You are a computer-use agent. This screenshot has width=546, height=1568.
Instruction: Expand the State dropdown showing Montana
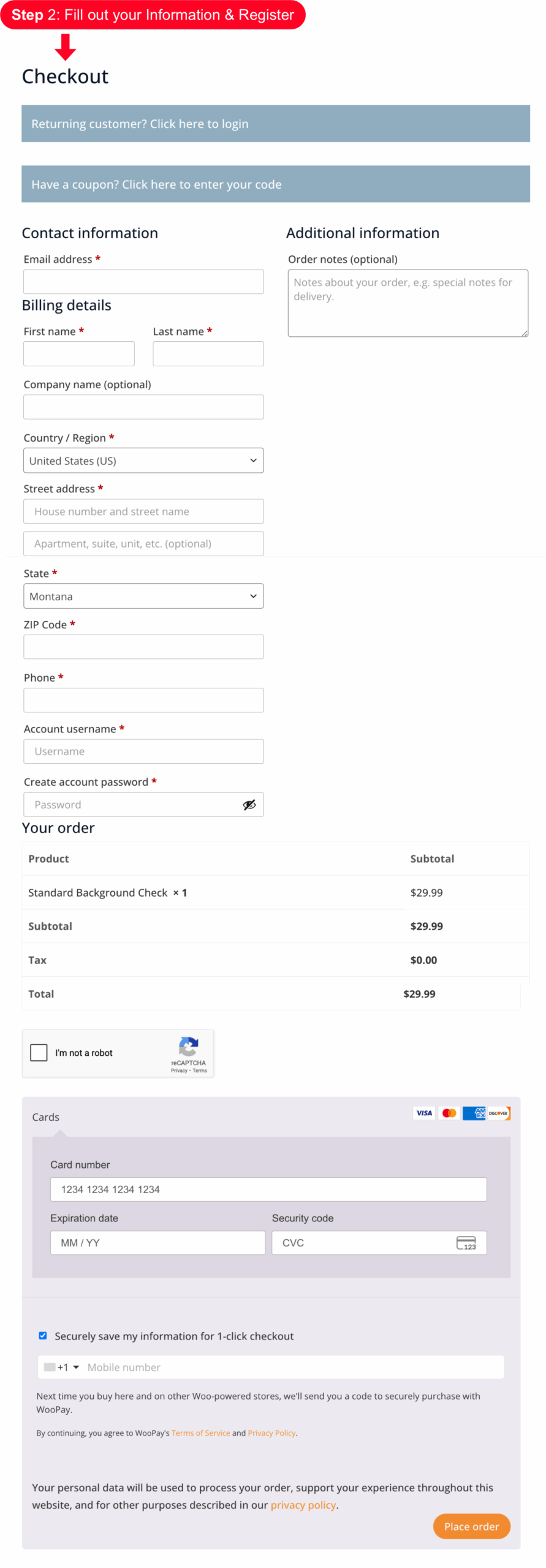coord(143,596)
